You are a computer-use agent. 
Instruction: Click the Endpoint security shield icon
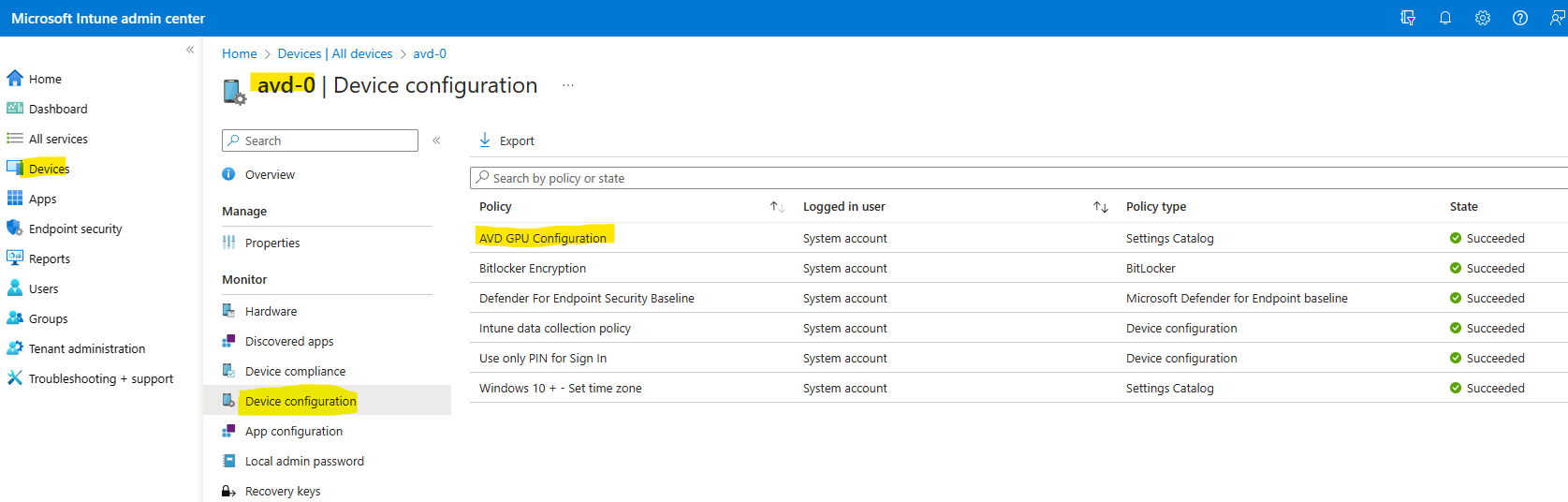click(x=15, y=229)
